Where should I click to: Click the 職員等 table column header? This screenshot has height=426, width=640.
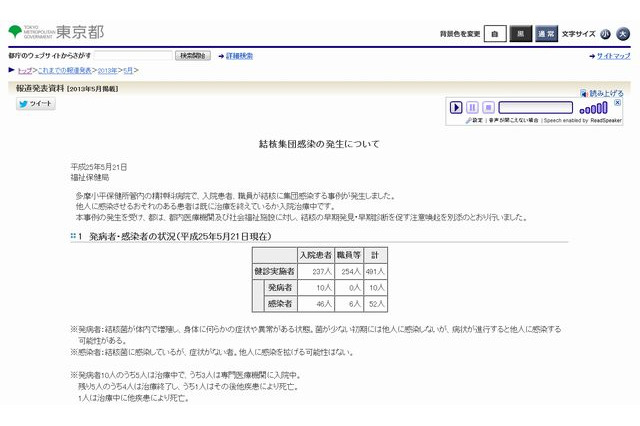[349, 255]
